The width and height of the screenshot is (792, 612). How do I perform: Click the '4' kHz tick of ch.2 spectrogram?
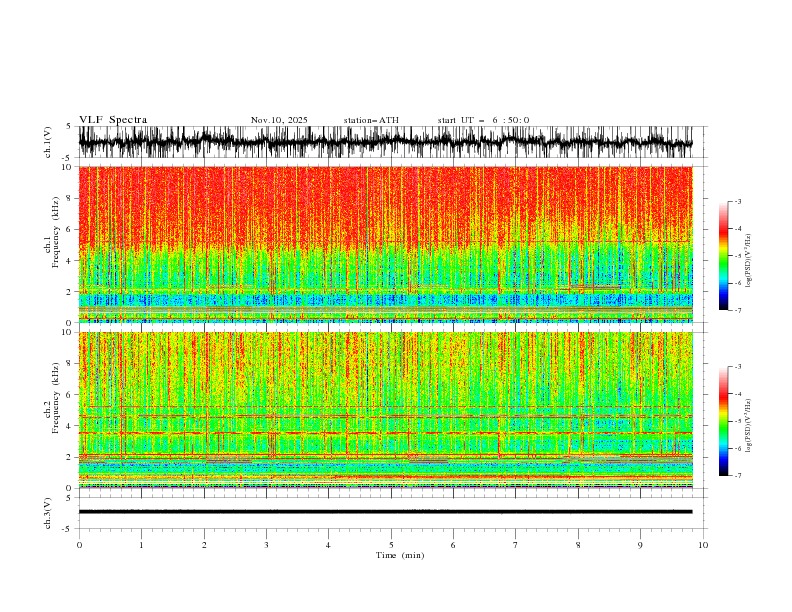(70, 426)
